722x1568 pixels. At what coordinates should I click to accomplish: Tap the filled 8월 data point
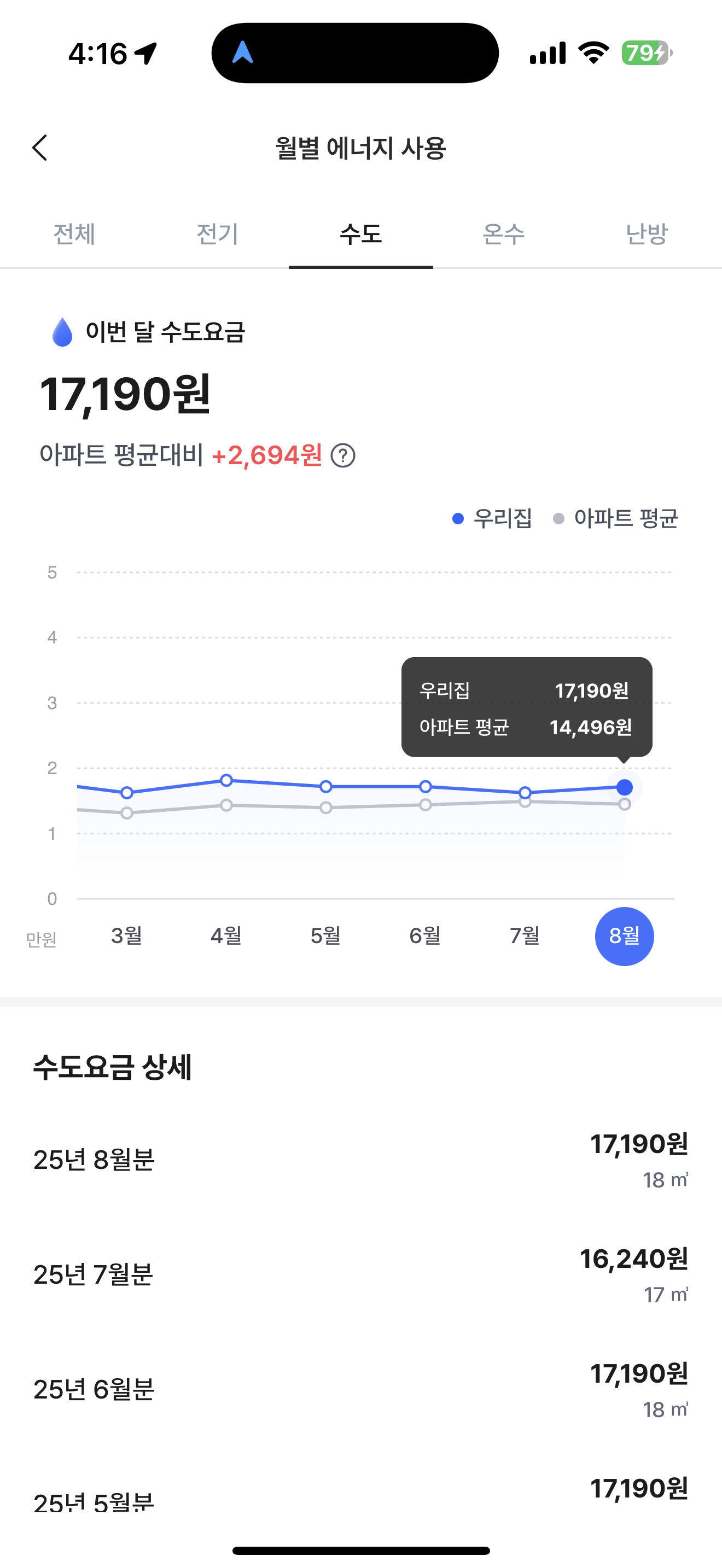(x=625, y=787)
